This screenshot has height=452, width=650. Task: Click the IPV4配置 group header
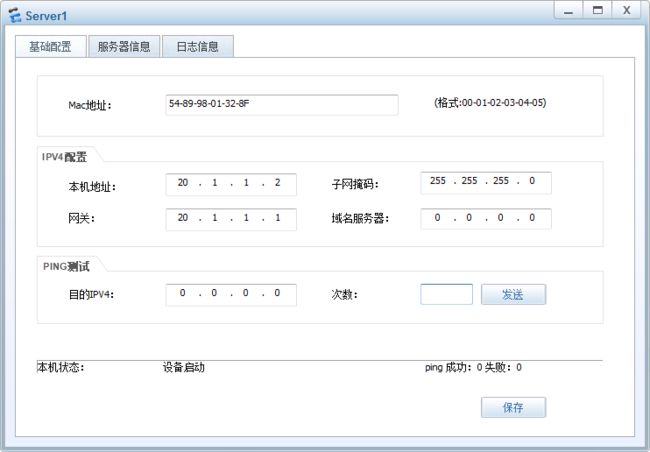64,157
